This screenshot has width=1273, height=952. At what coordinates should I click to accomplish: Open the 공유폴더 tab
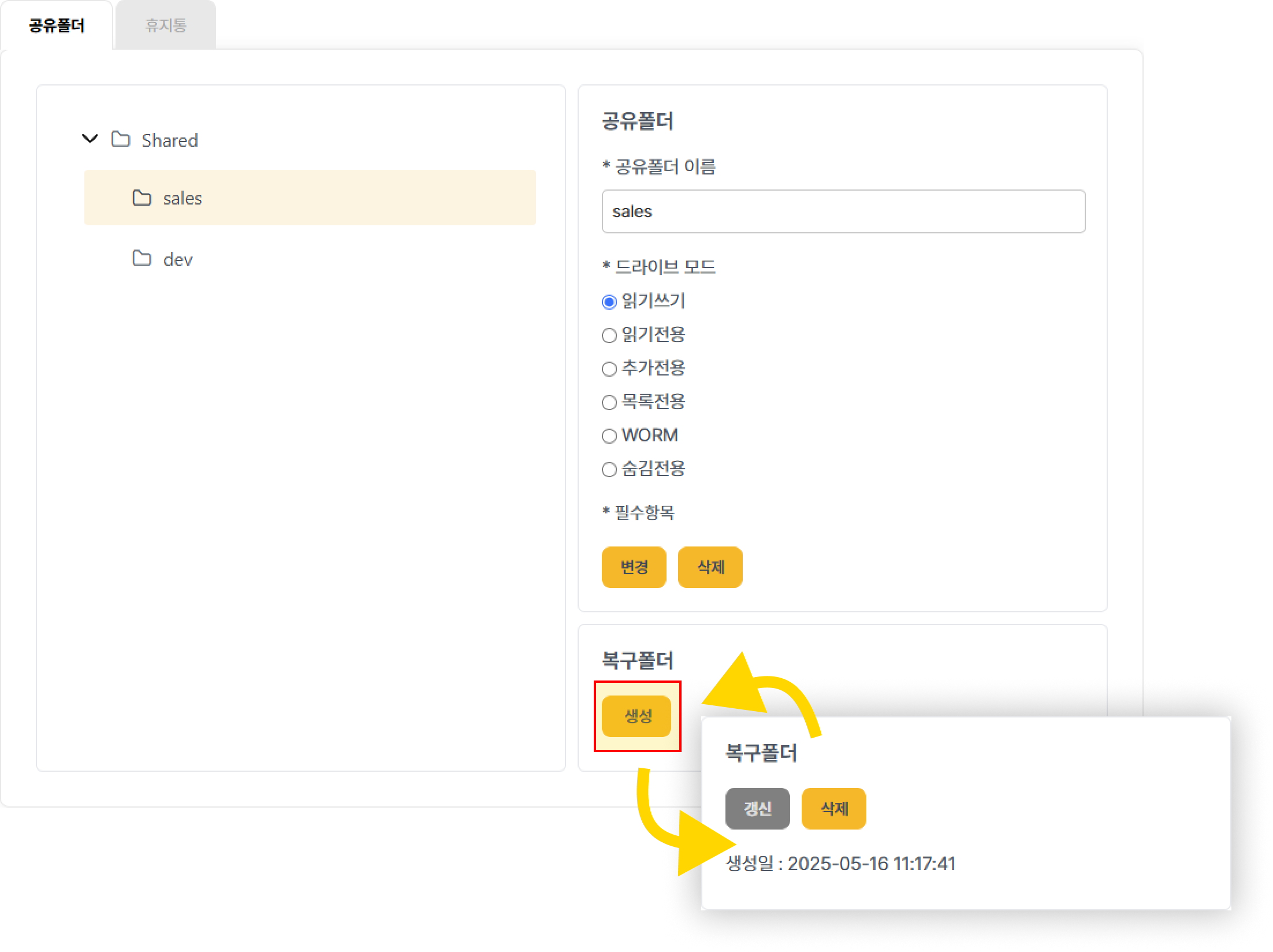pyautogui.click(x=57, y=25)
